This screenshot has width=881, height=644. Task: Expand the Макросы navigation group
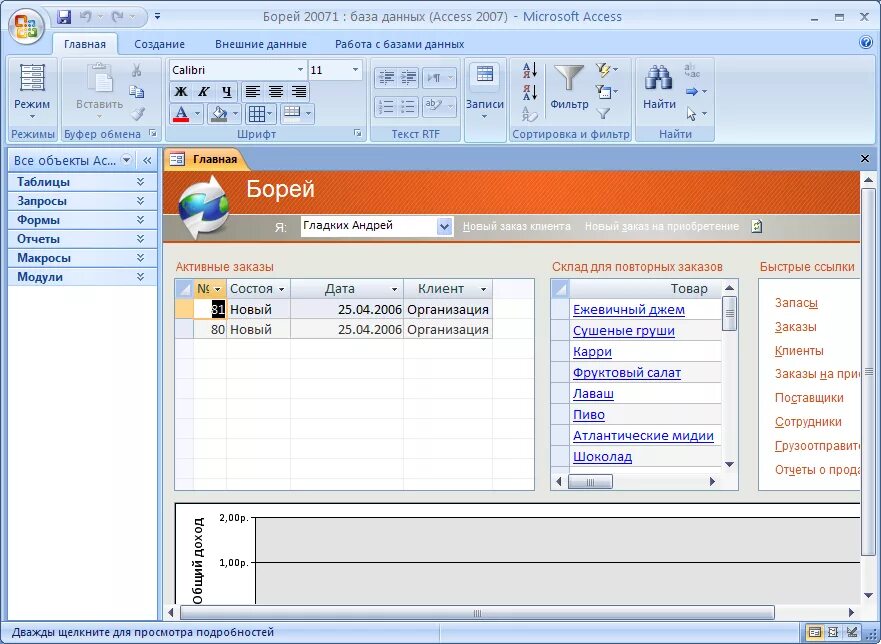(83, 258)
